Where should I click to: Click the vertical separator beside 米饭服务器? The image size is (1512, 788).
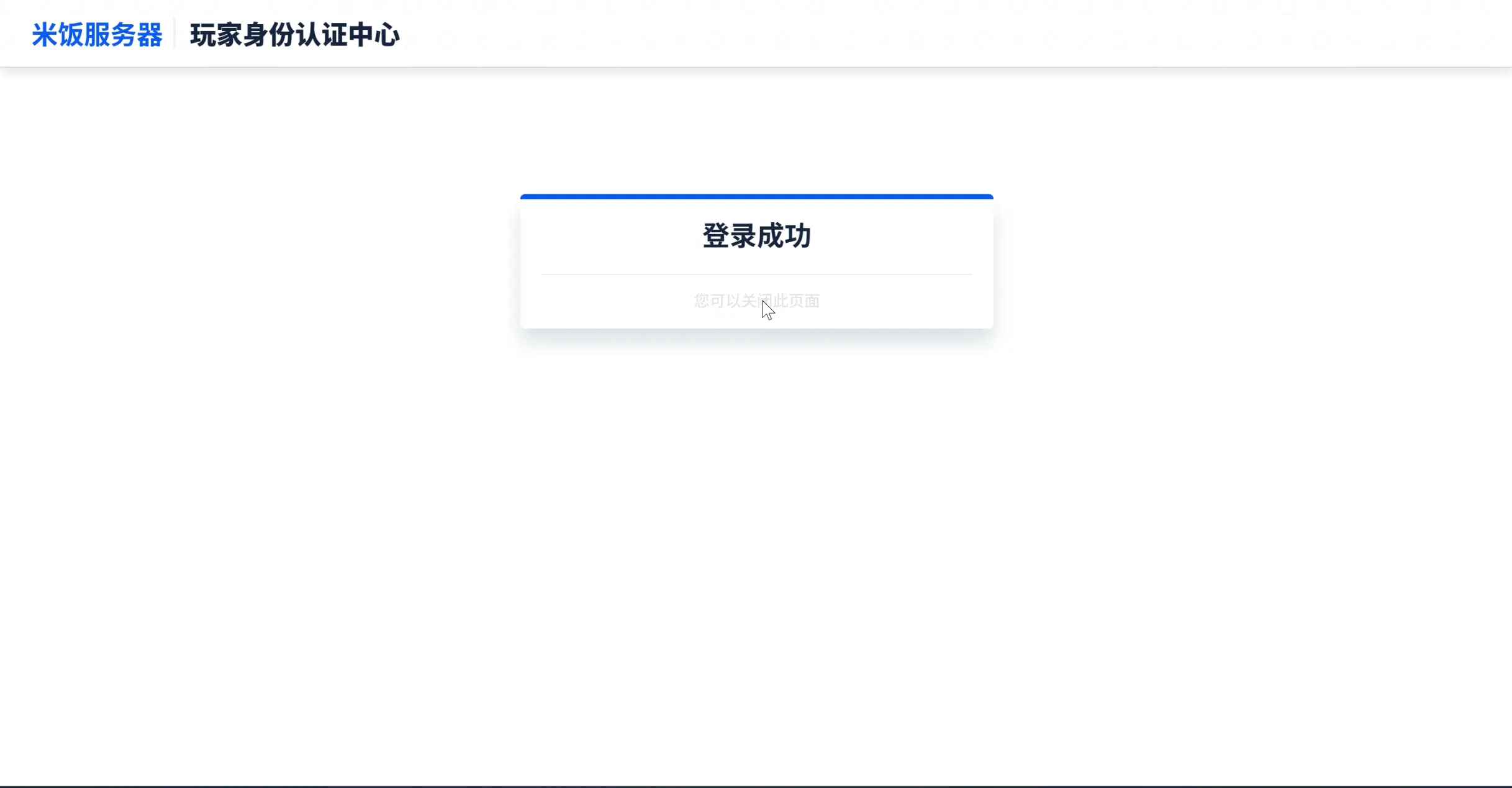(x=174, y=34)
